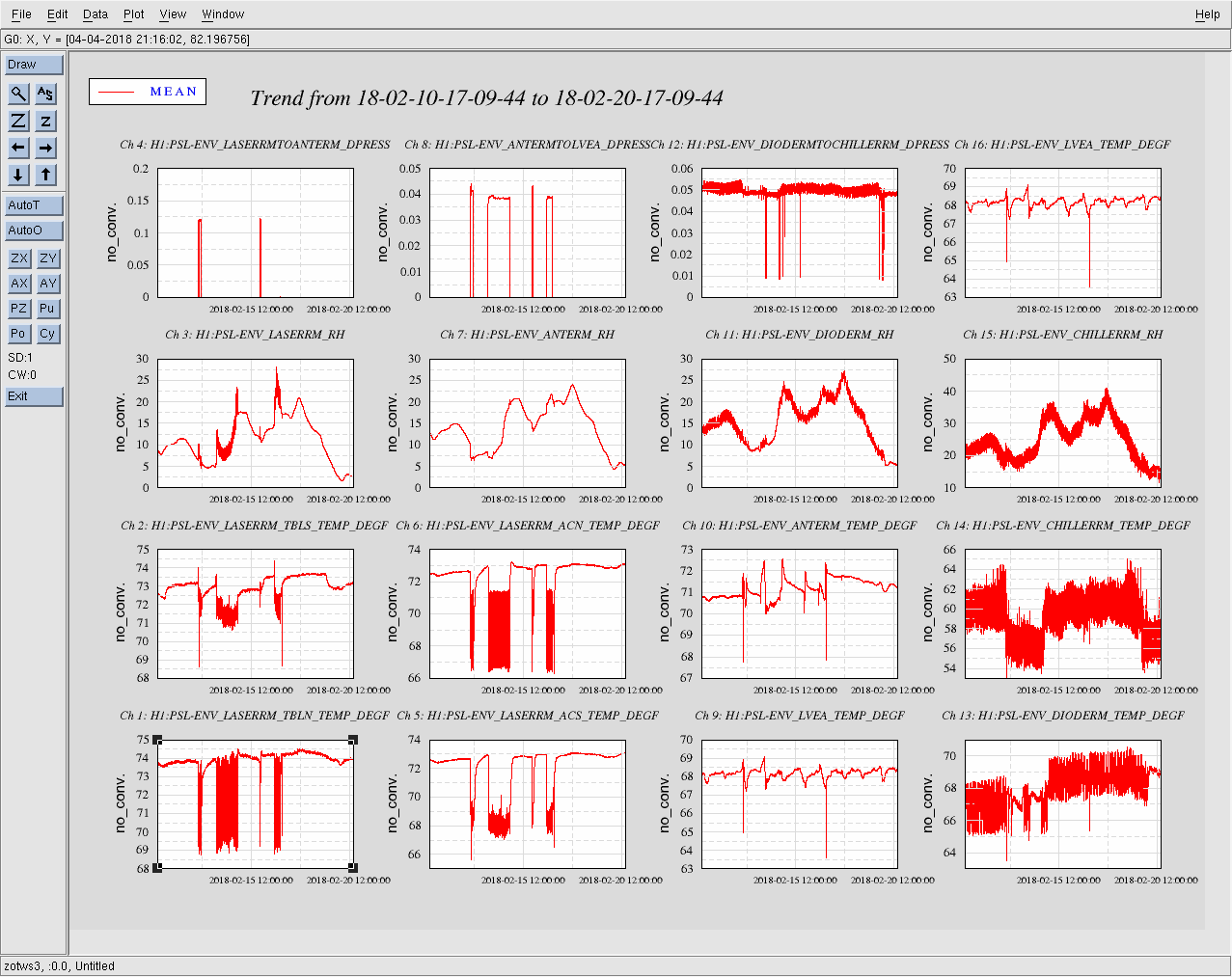Select the magnifier zoom tool
The image size is (1232, 977).
[x=18, y=94]
